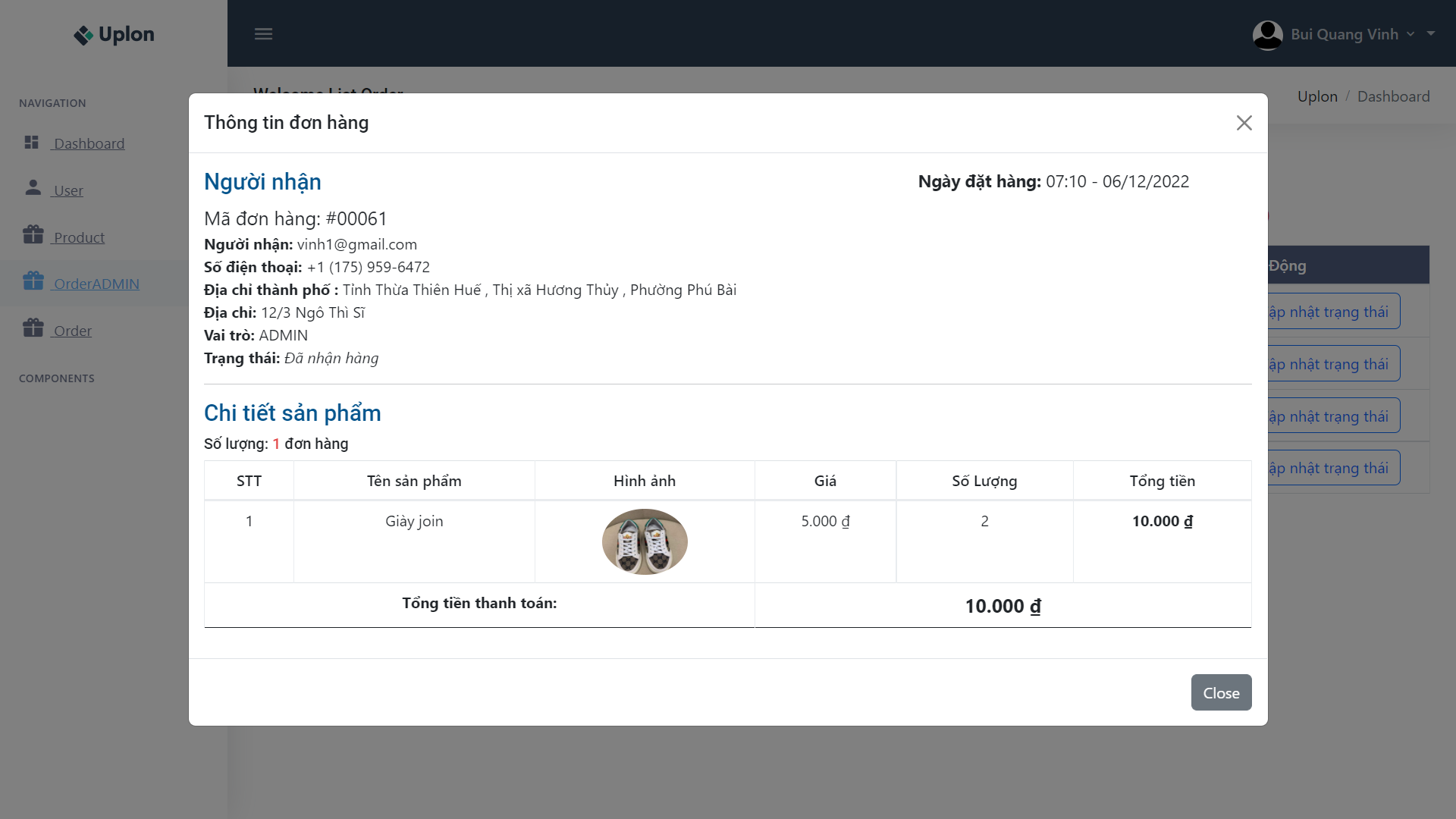
Task: Open the Giày join shoe image
Action: pos(644,541)
